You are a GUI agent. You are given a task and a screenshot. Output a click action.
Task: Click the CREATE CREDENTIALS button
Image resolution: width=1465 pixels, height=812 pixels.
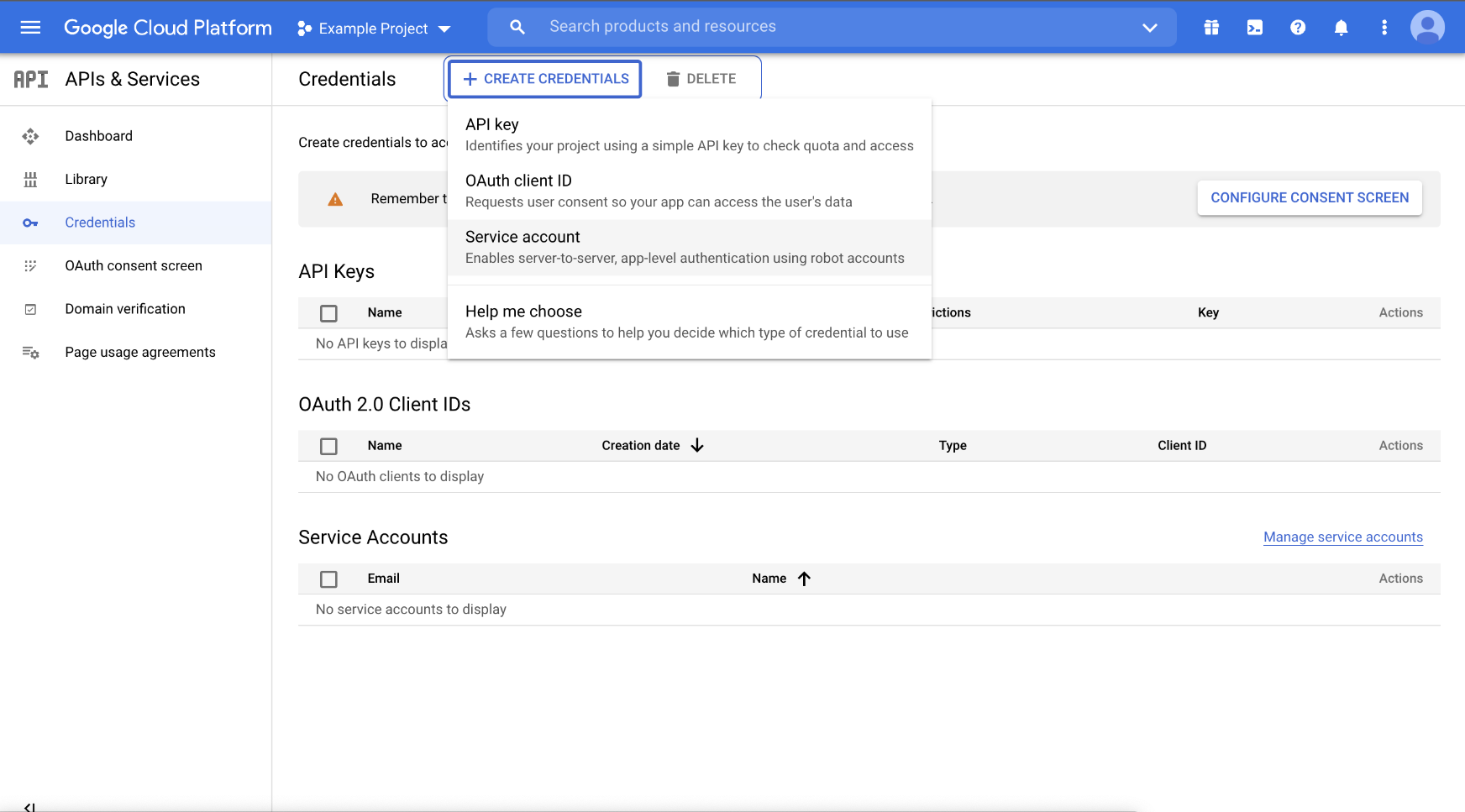click(x=545, y=79)
